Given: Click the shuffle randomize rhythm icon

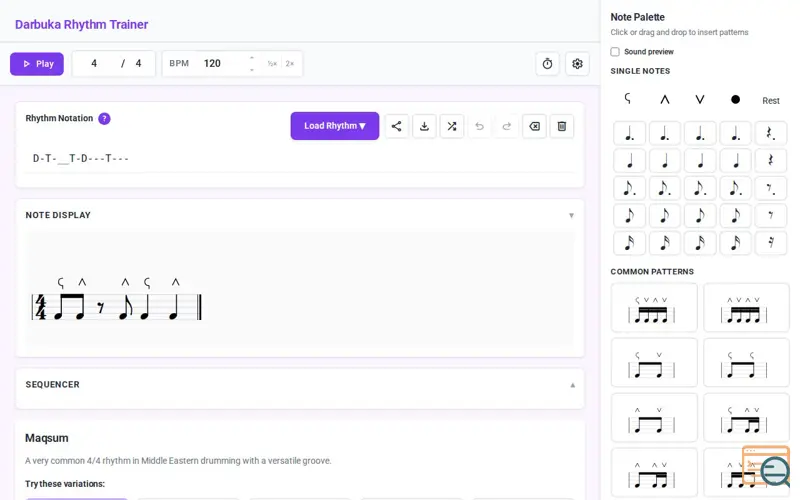Looking at the screenshot, I should [452, 126].
